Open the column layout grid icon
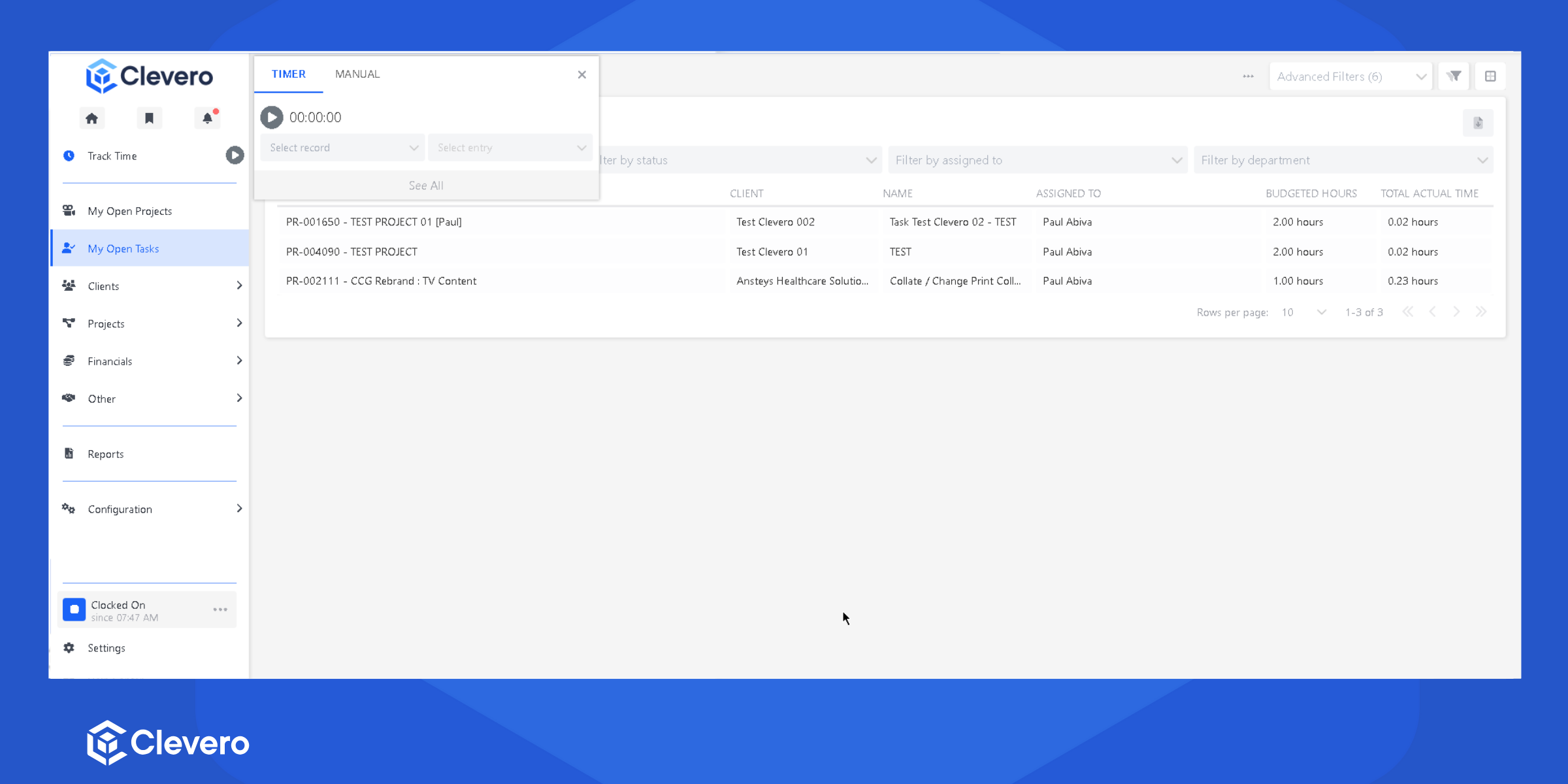The height and width of the screenshot is (784, 1568). (1490, 76)
